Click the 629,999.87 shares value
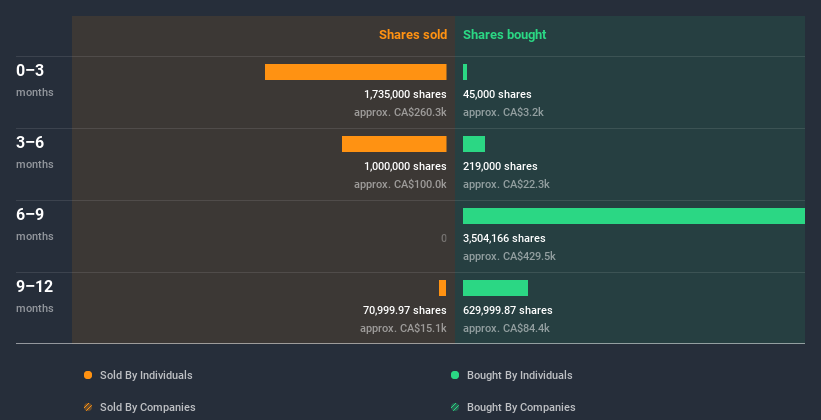 click(x=507, y=310)
